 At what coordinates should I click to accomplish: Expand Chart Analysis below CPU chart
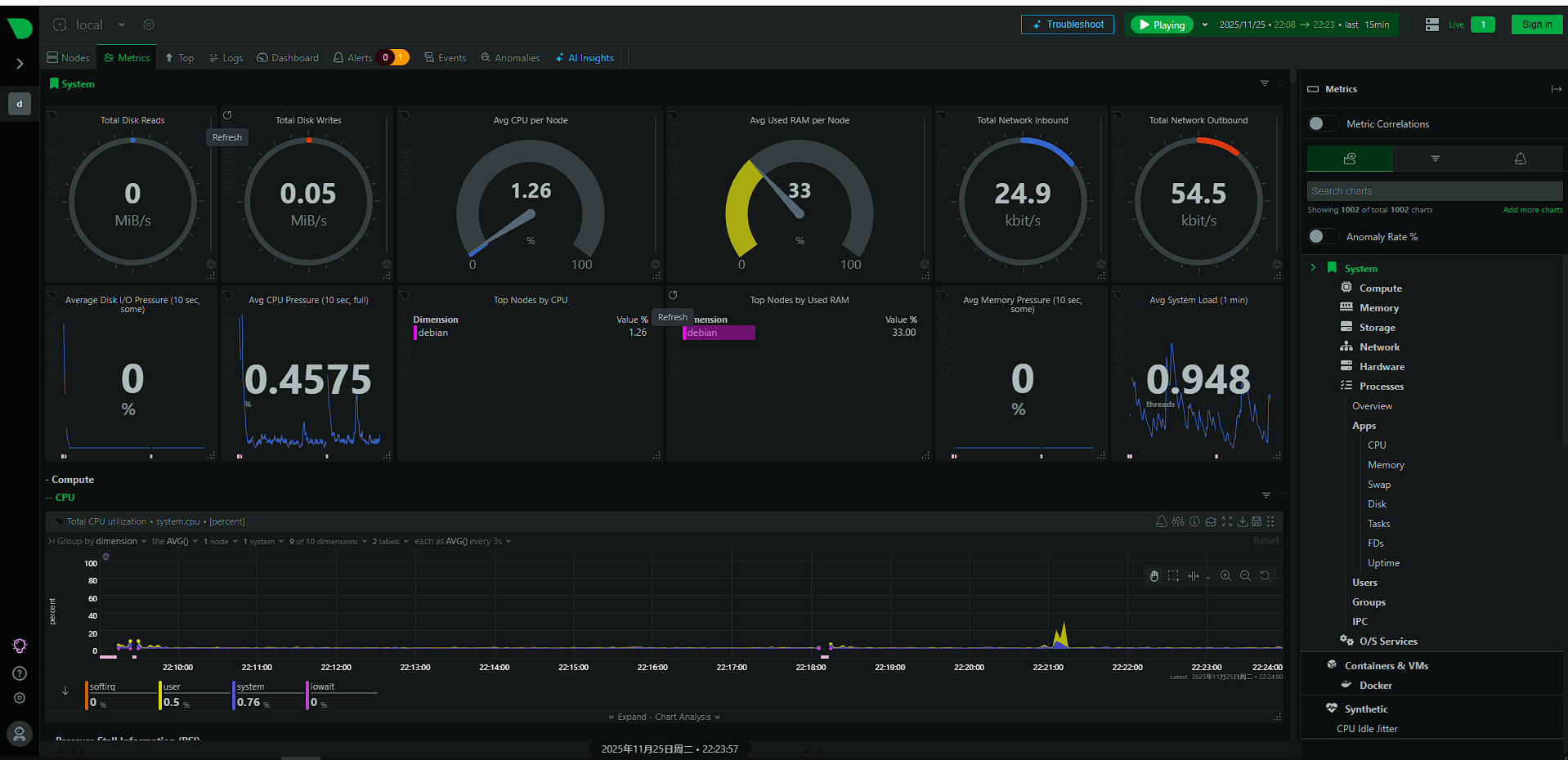coord(664,717)
